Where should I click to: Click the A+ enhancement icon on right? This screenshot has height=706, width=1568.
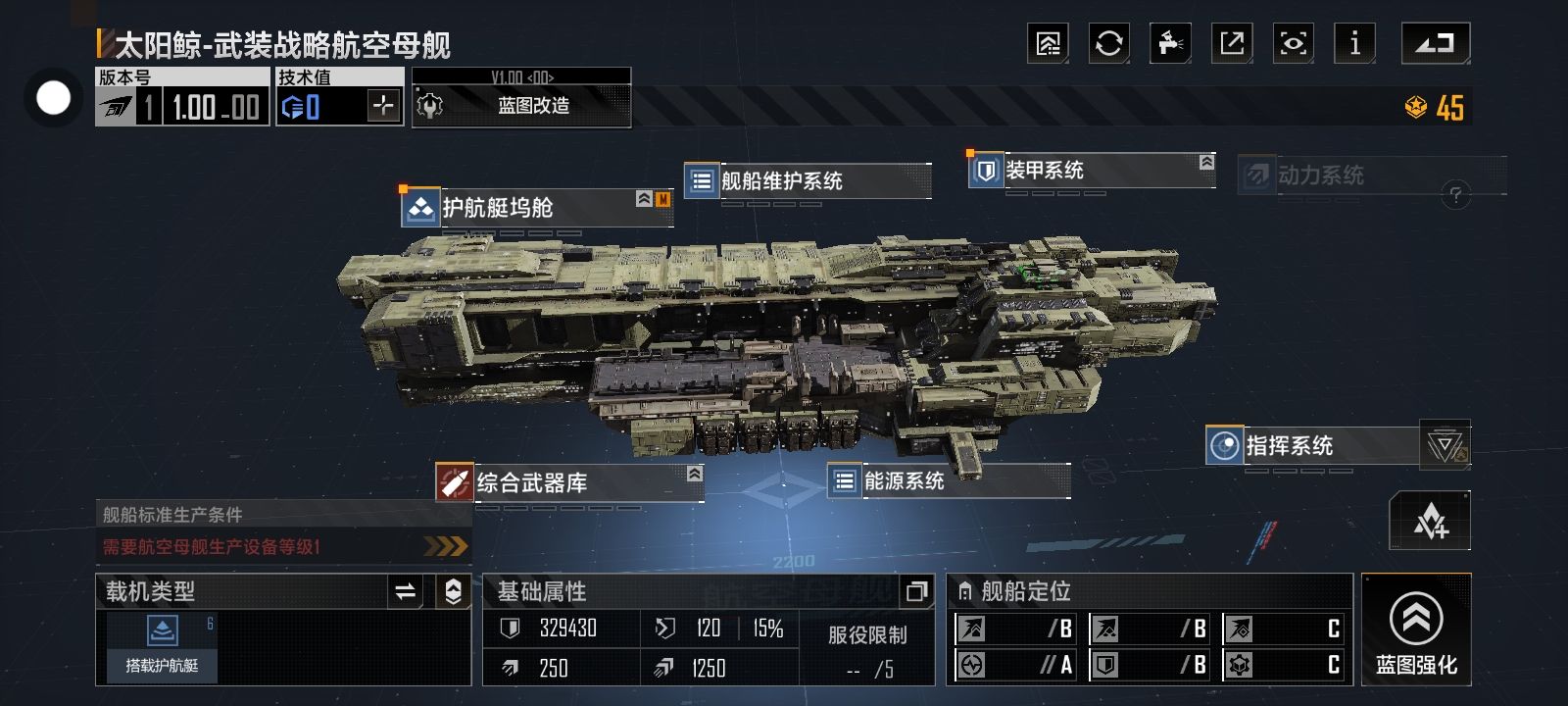tap(1430, 521)
